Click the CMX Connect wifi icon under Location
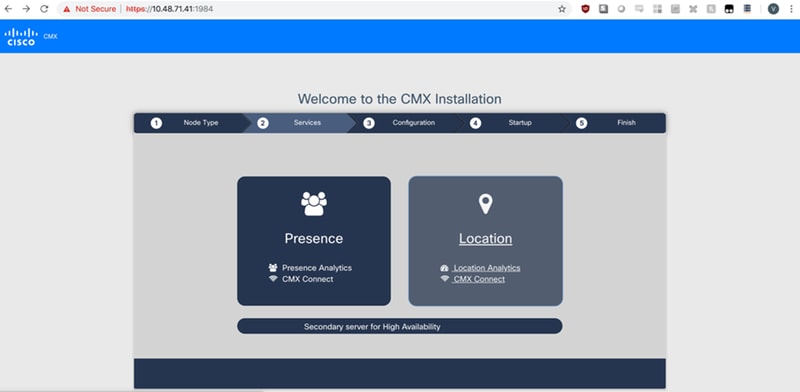The width and height of the screenshot is (800, 392). click(445, 279)
